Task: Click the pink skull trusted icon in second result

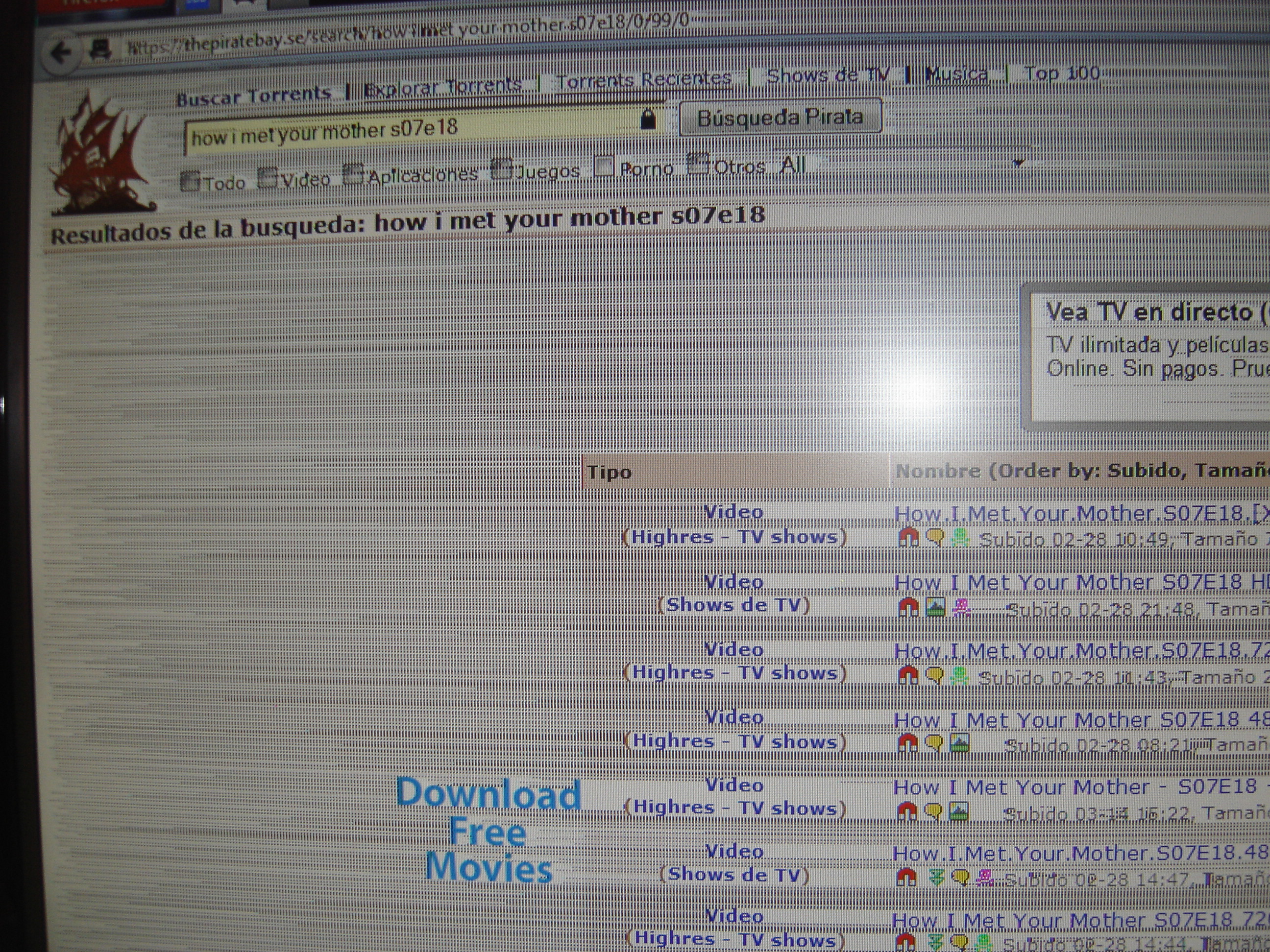Action: point(961,608)
